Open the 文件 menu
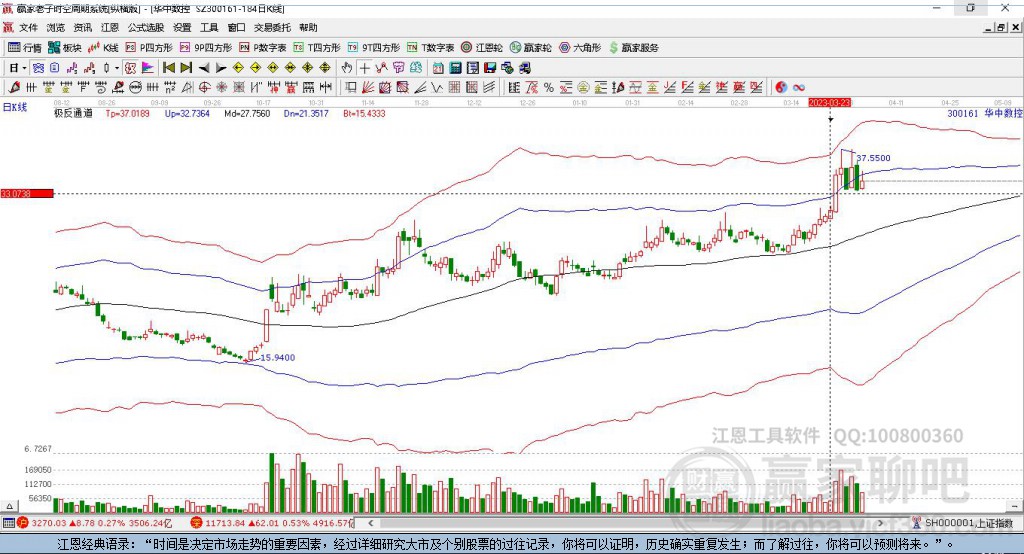Image resolution: width=1024 pixels, height=554 pixels. pos(28,27)
